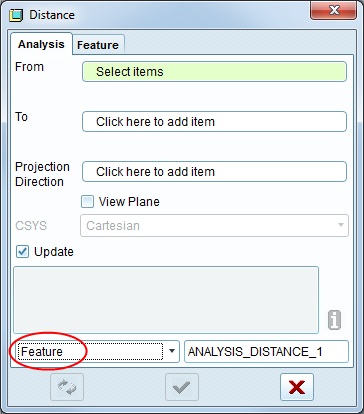Viewport: 364px width, 414px height.
Task: Click the Projection Direction label
Action: point(42,174)
